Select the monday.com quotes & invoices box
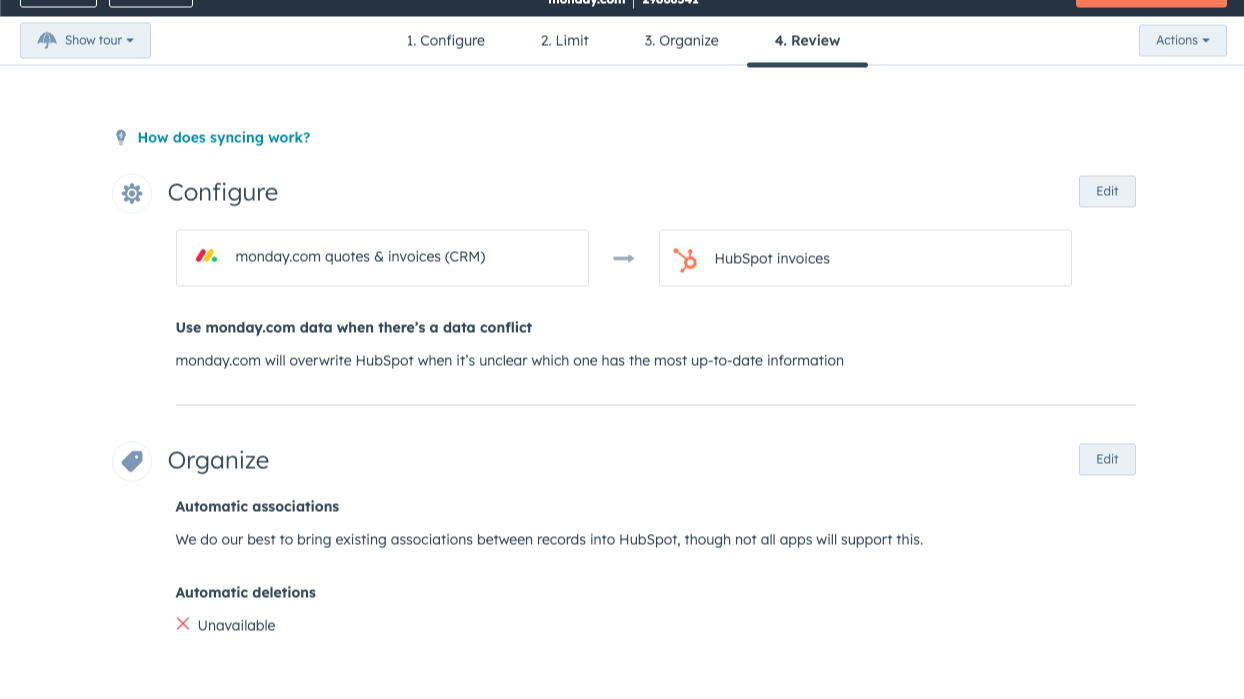The image size is (1244, 699). (382, 258)
